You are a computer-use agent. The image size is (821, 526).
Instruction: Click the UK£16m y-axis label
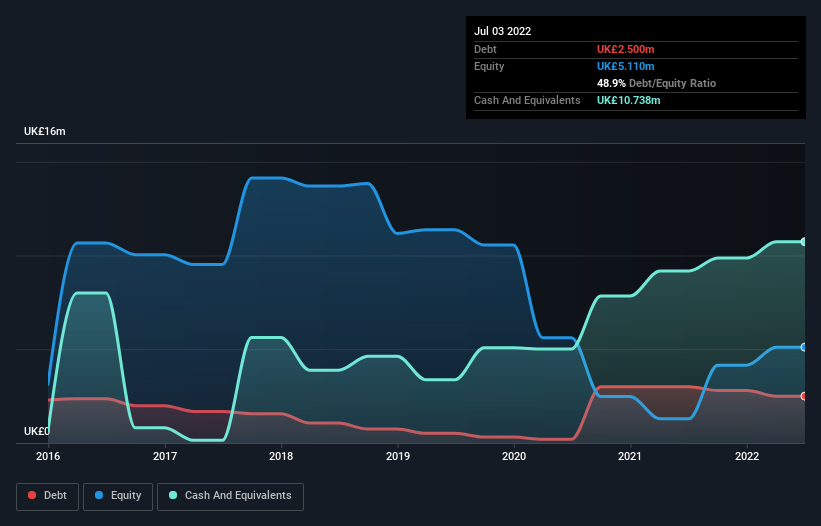(45, 131)
